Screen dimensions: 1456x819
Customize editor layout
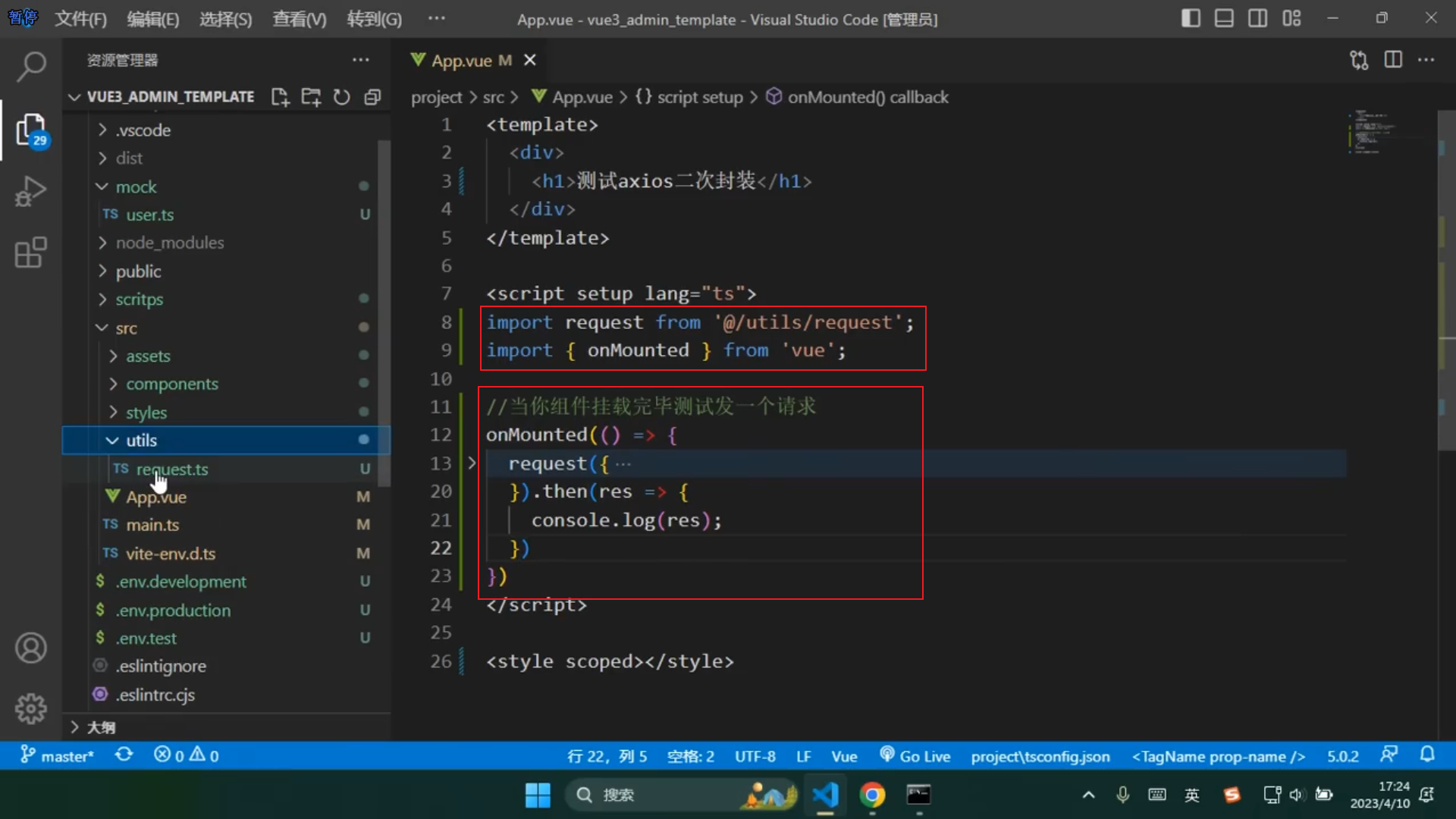tap(1291, 19)
